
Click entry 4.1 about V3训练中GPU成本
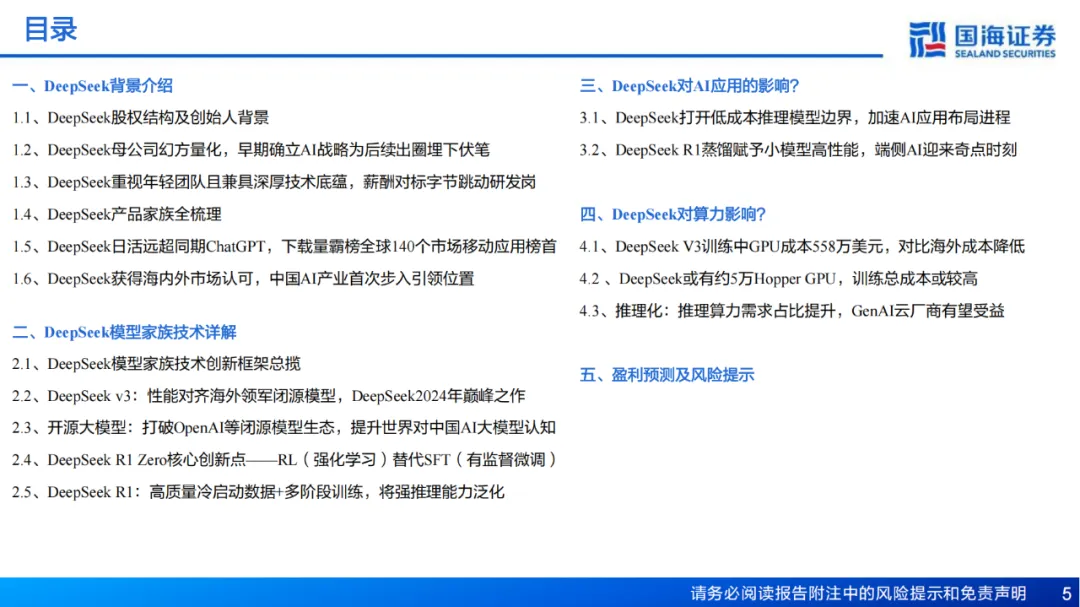pyautogui.click(x=802, y=247)
